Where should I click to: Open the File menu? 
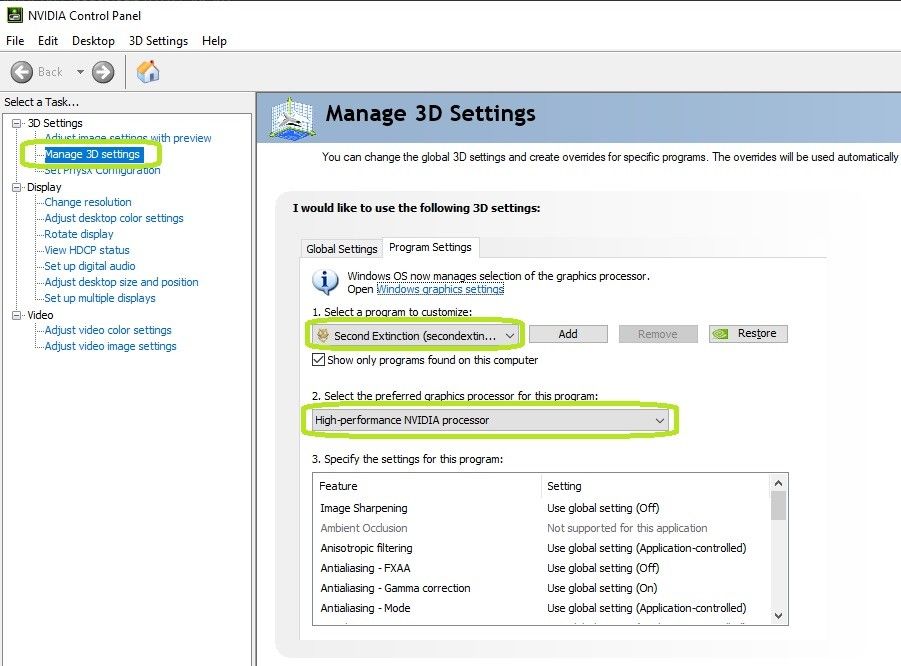point(15,41)
